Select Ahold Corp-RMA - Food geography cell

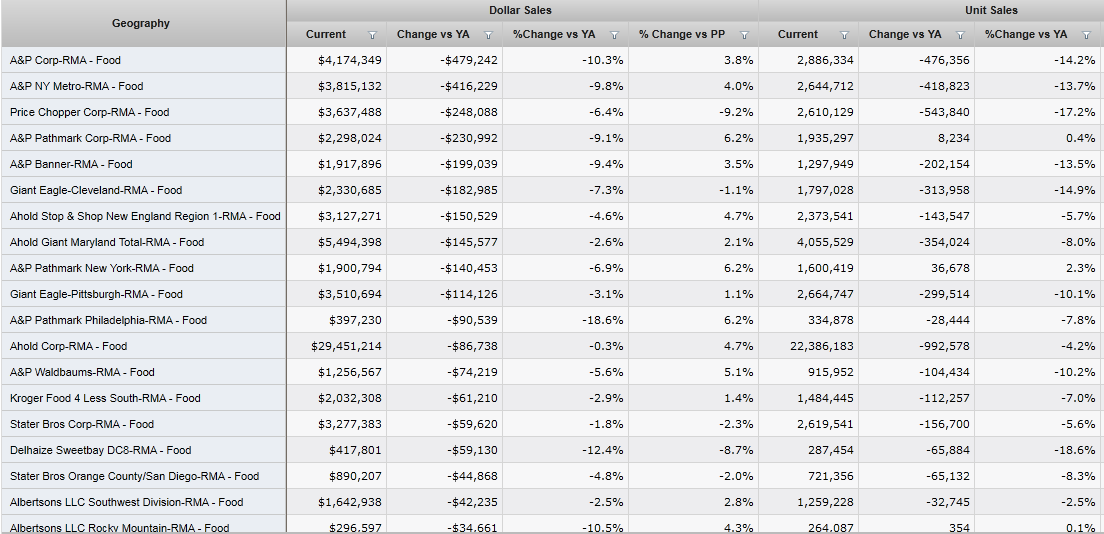[68, 346]
